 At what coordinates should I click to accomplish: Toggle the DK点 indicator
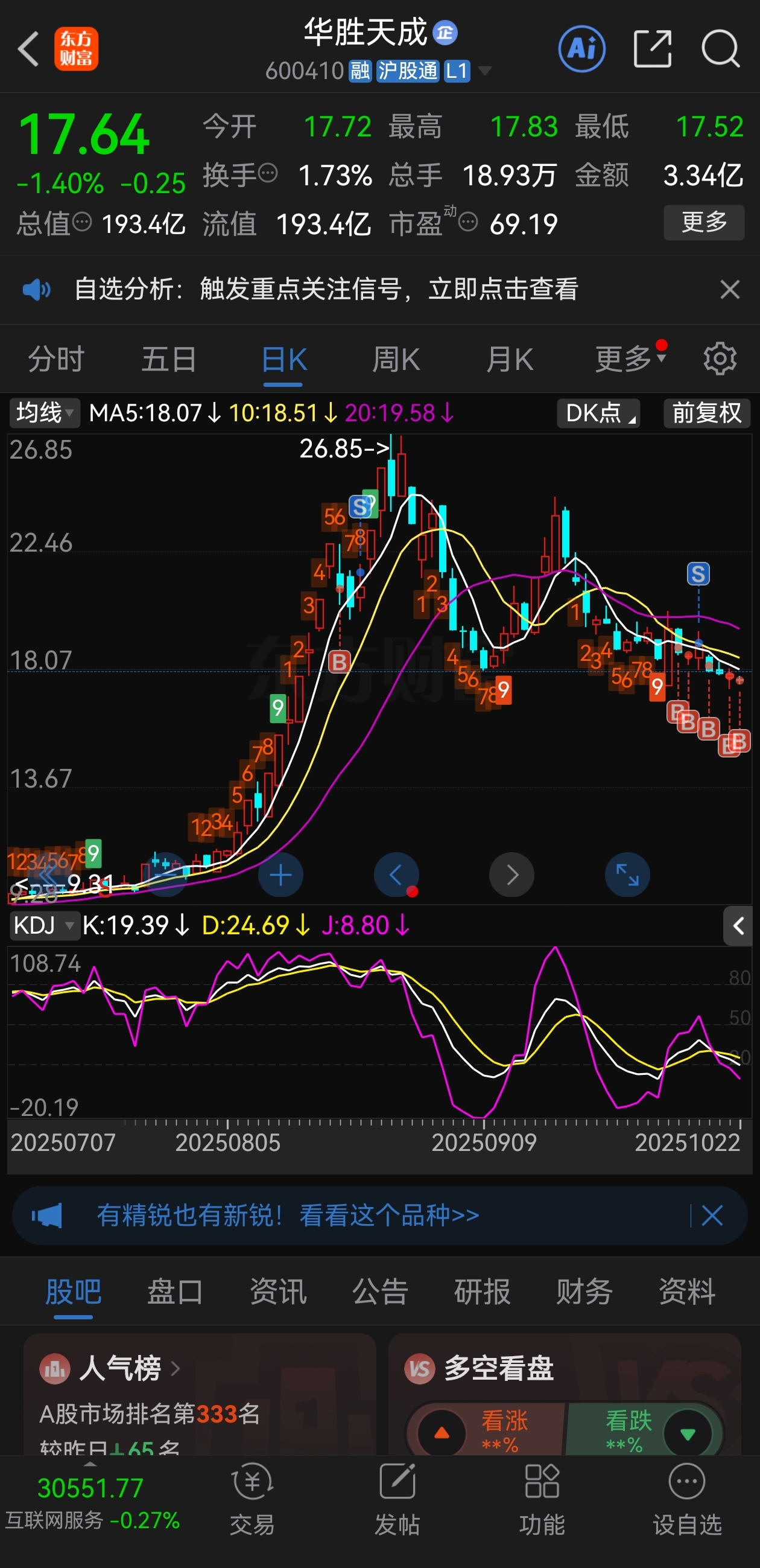click(598, 413)
